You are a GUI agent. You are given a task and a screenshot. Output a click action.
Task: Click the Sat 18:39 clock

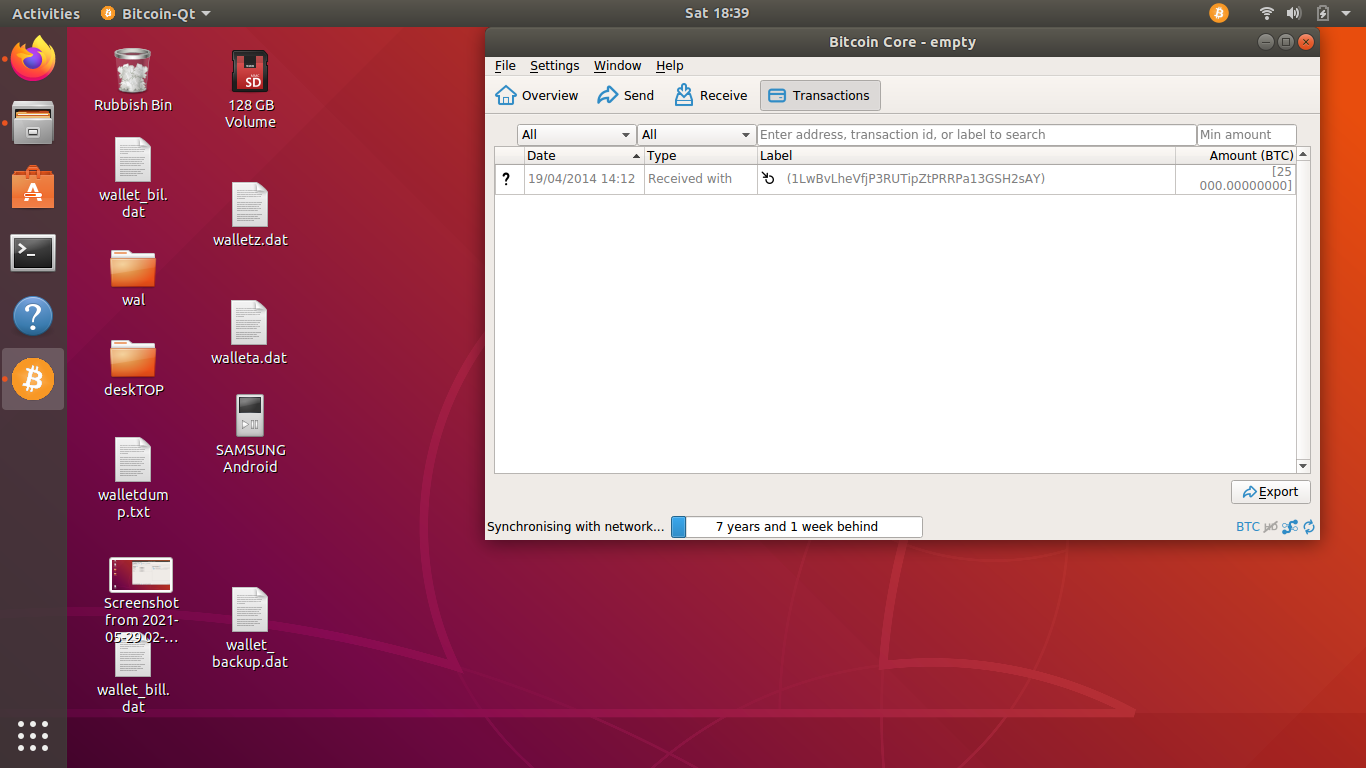[x=717, y=13]
